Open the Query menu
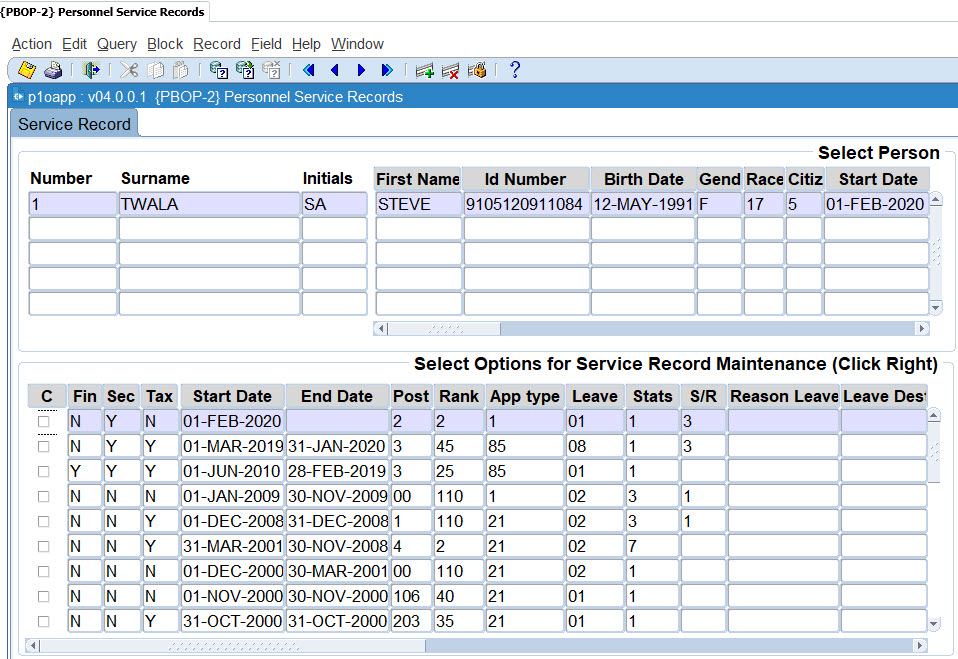This screenshot has height=659, width=958. pos(117,44)
